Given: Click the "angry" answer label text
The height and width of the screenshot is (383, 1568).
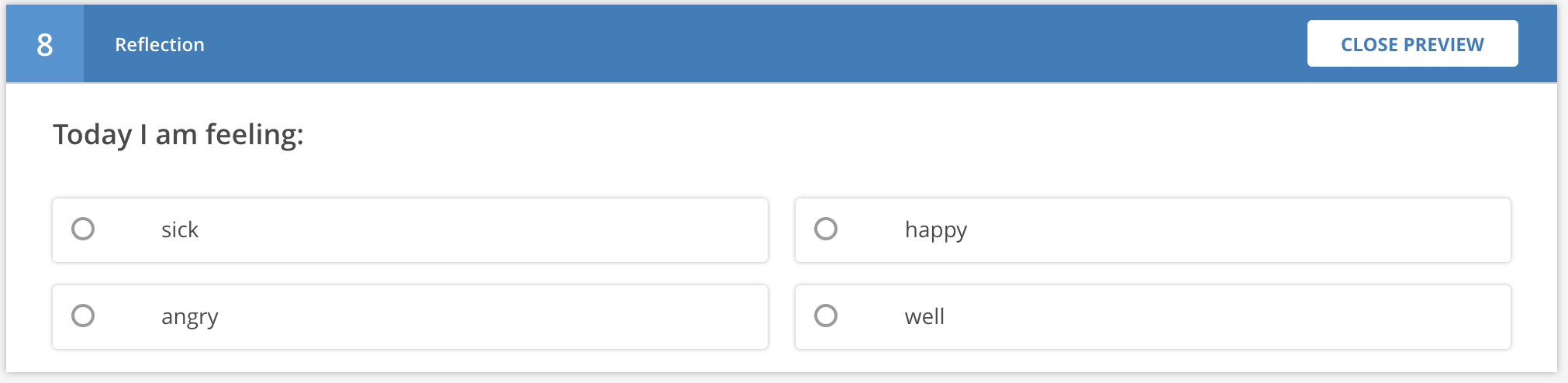Looking at the screenshot, I should pyautogui.click(x=190, y=317).
